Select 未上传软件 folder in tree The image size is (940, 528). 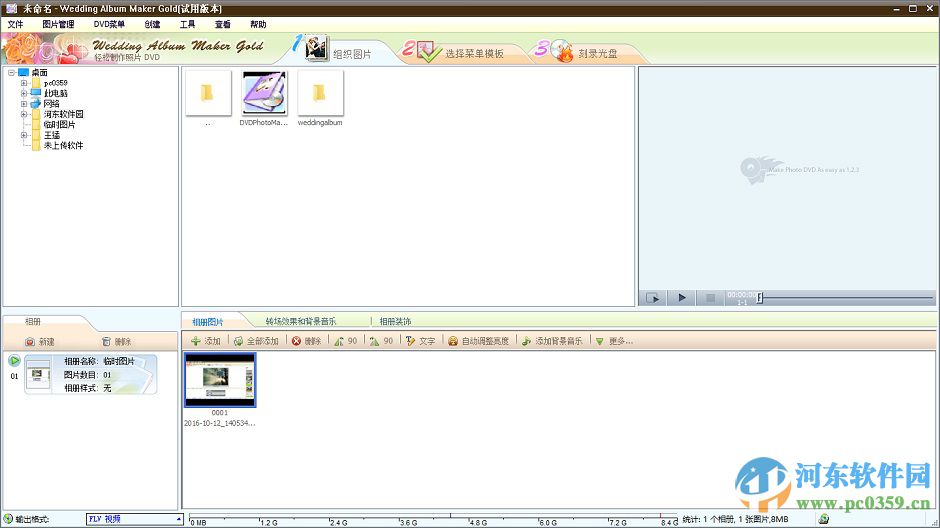click(64, 146)
